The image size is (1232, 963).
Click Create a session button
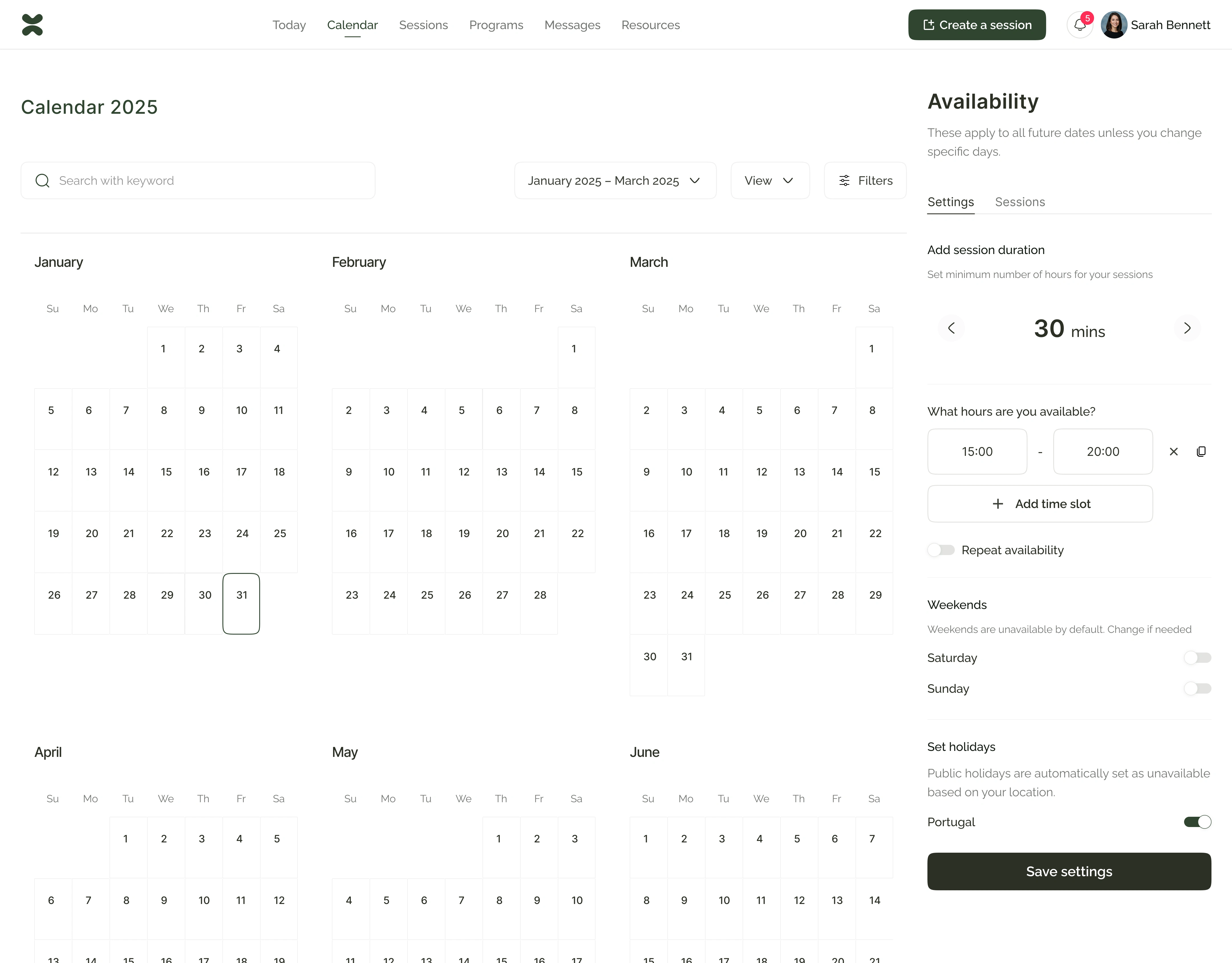pos(976,25)
